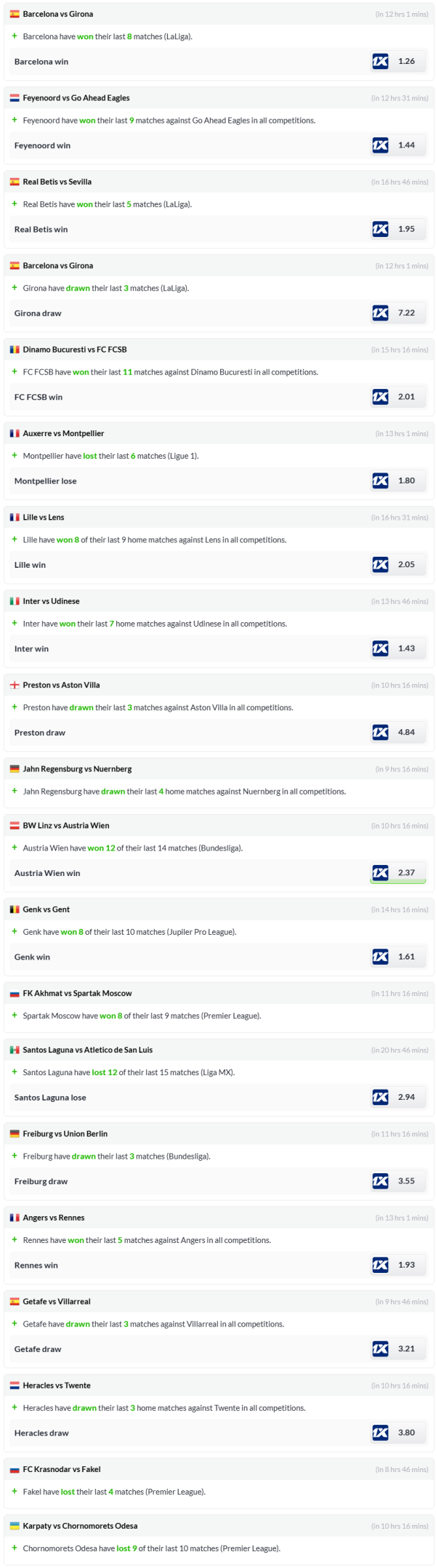
Task: Open the Getafe vs Villarreal match heading
Action: coord(57,1301)
